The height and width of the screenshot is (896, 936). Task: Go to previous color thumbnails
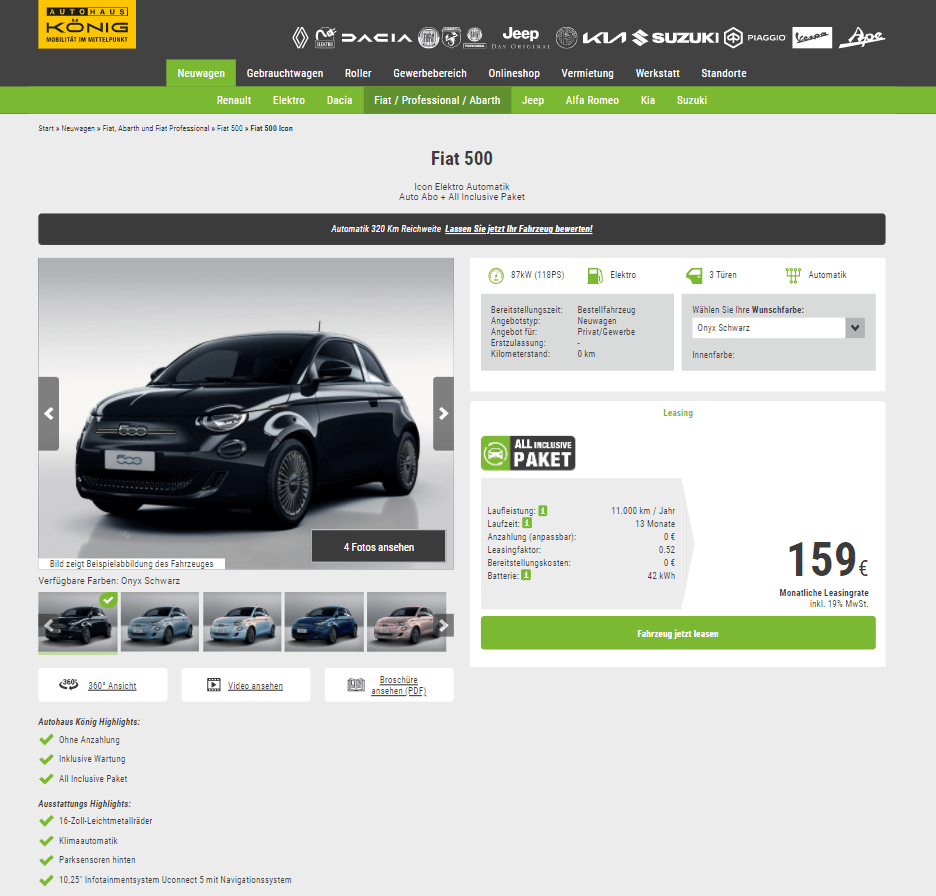click(49, 626)
